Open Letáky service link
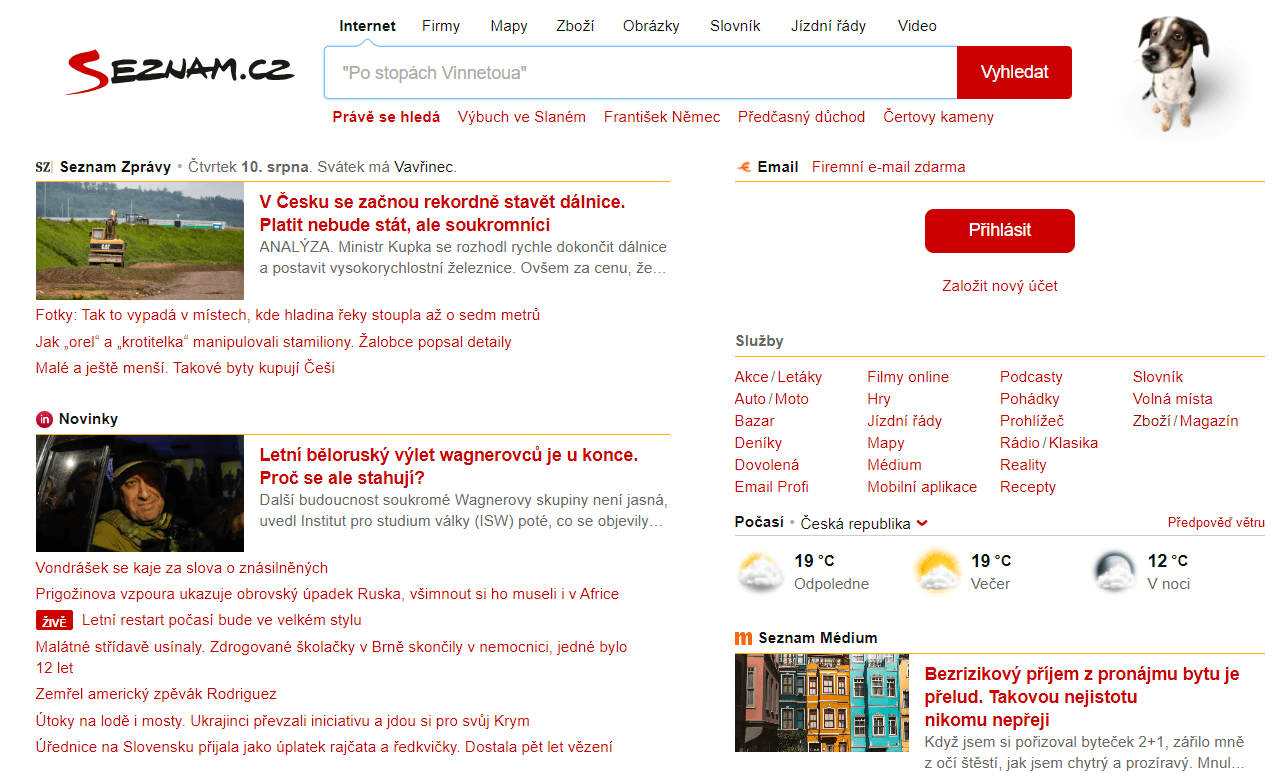This screenshot has height=775, width=1288. tap(799, 377)
